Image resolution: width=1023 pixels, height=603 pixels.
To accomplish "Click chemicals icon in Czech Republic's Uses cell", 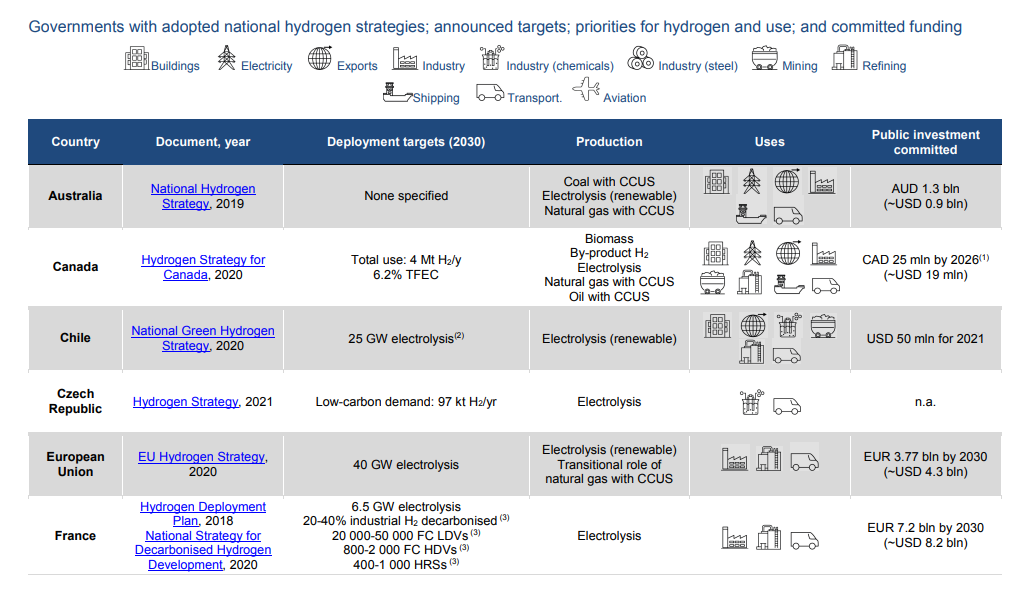I will [x=751, y=403].
